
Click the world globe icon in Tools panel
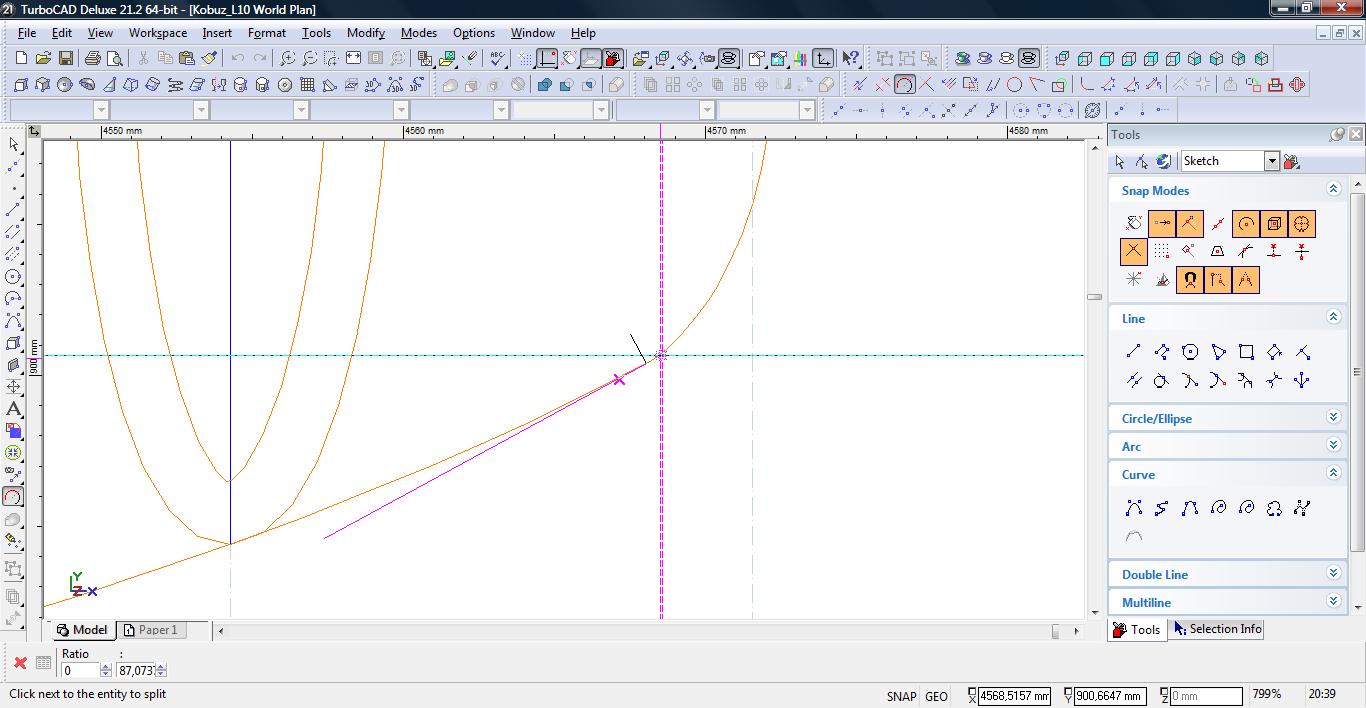click(1163, 161)
